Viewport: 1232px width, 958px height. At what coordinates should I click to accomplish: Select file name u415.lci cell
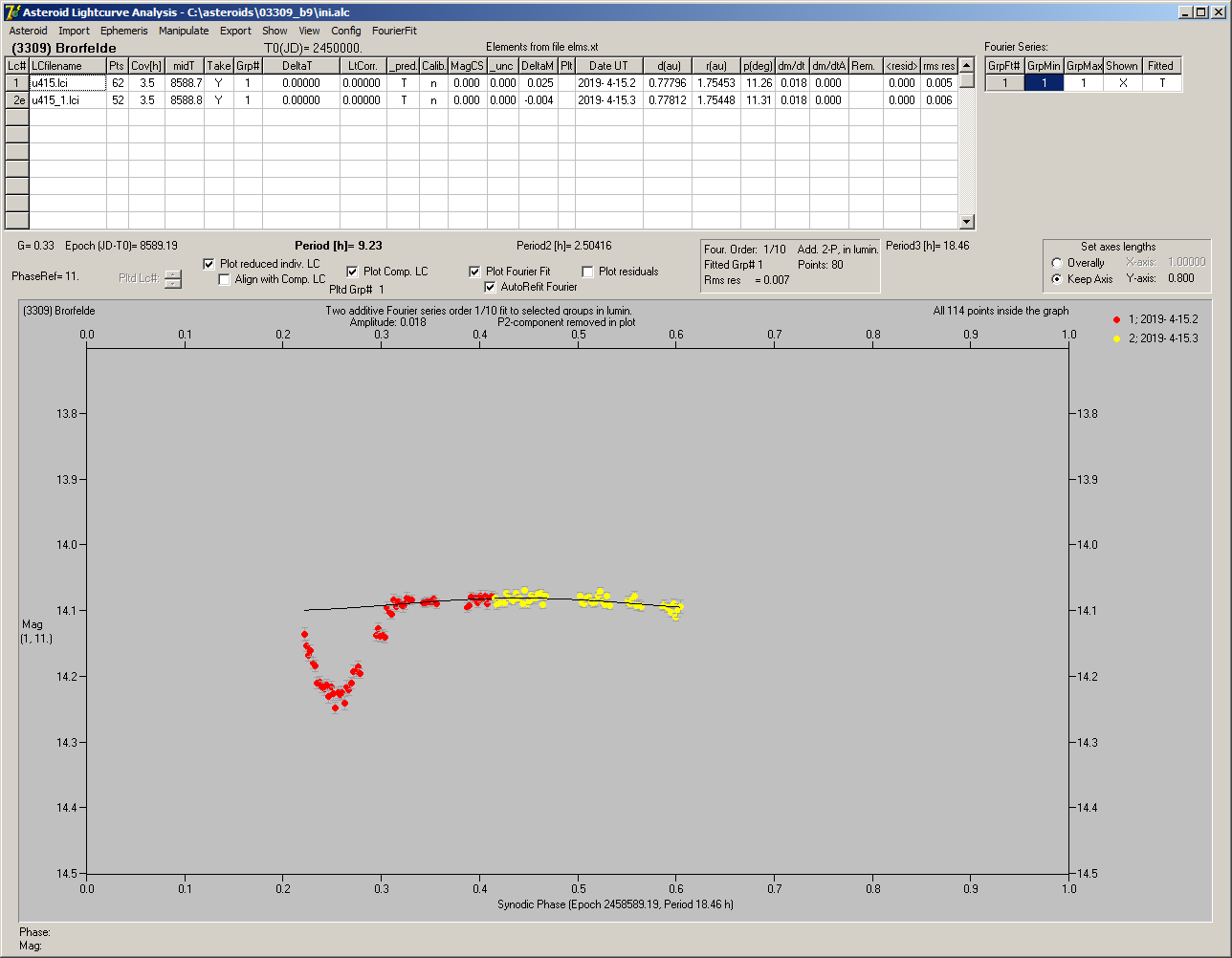point(67,83)
